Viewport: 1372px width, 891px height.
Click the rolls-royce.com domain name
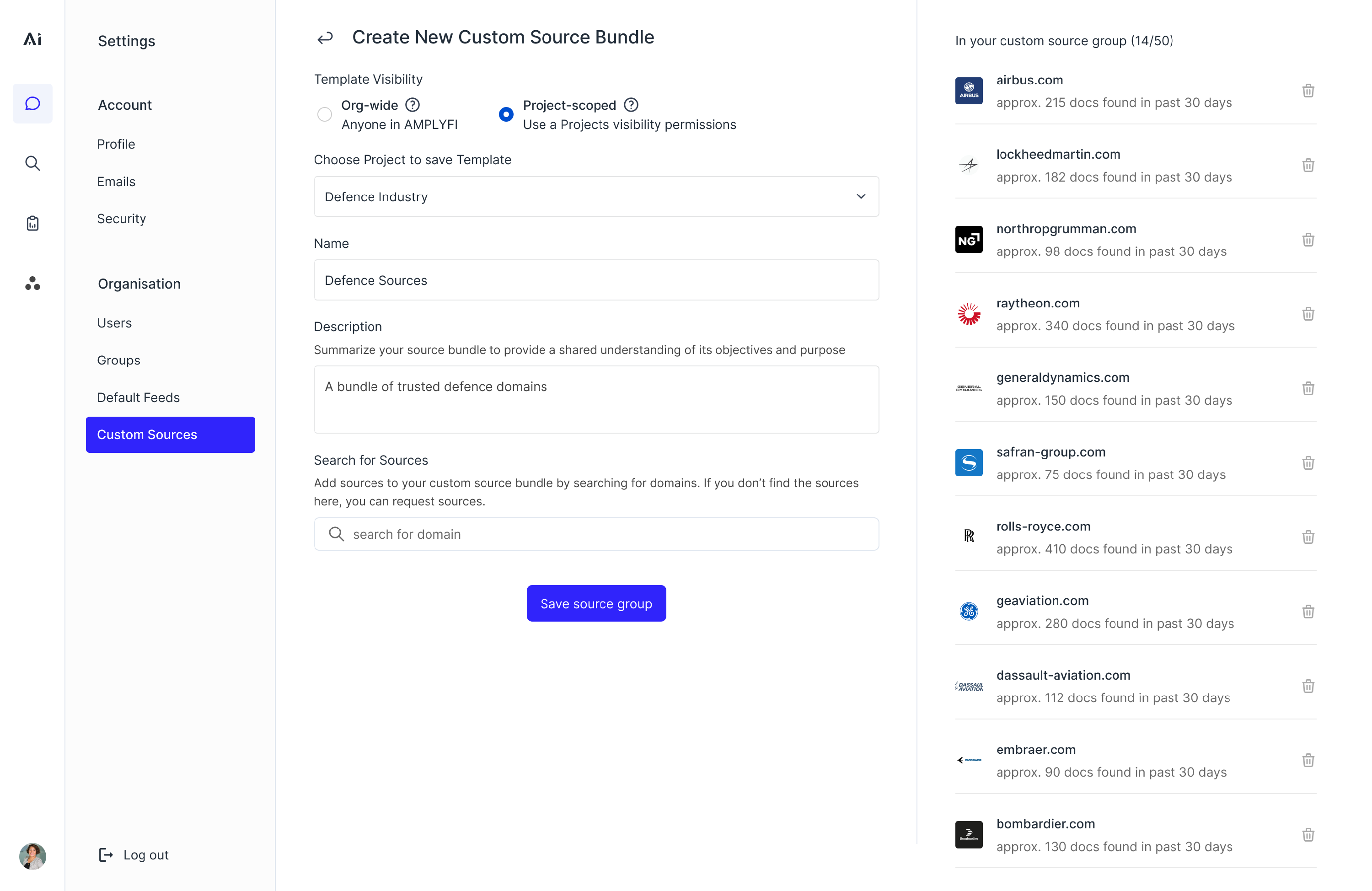(x=1044, y=526)
